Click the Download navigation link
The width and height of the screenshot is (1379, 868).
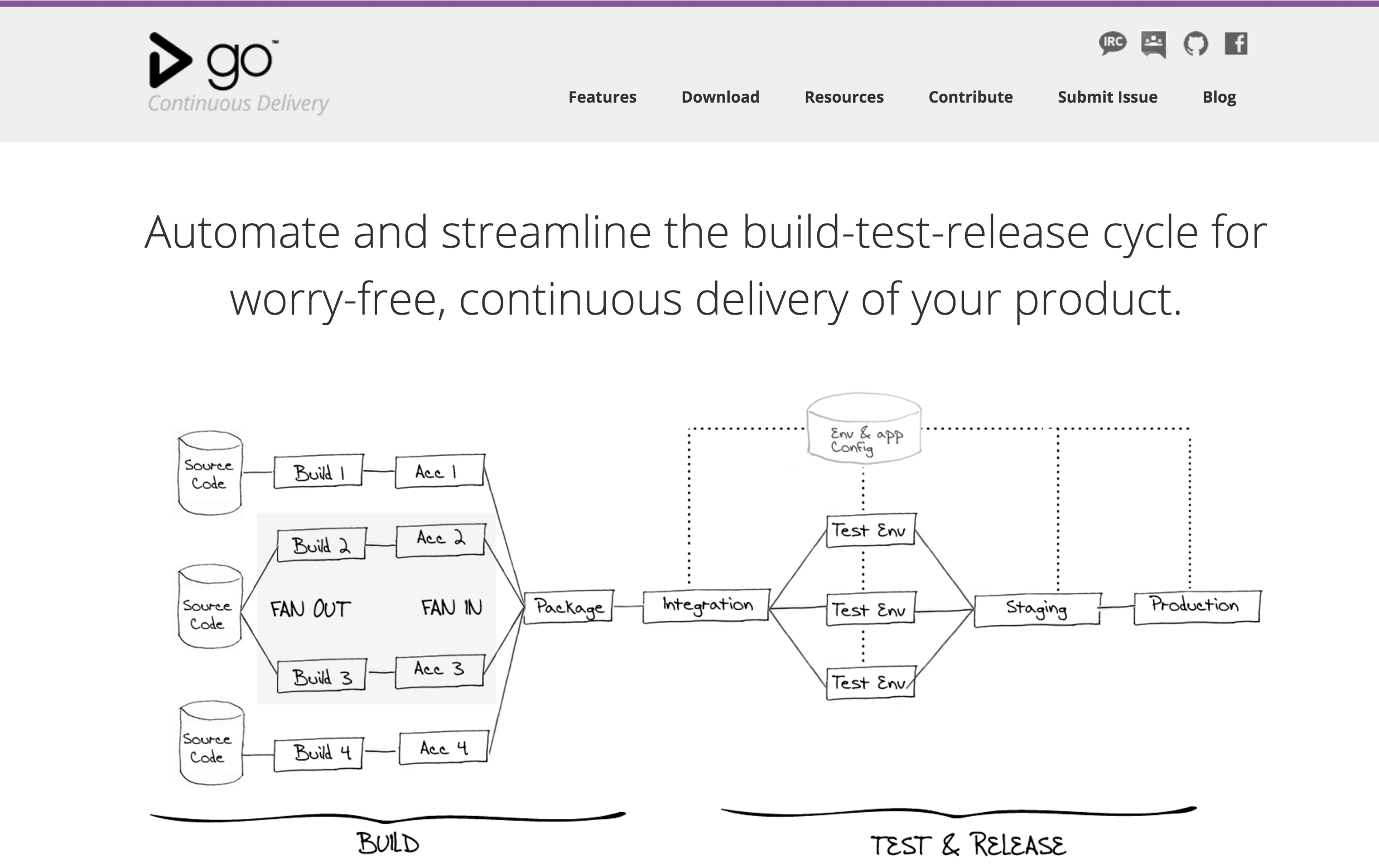pos(721,97)
